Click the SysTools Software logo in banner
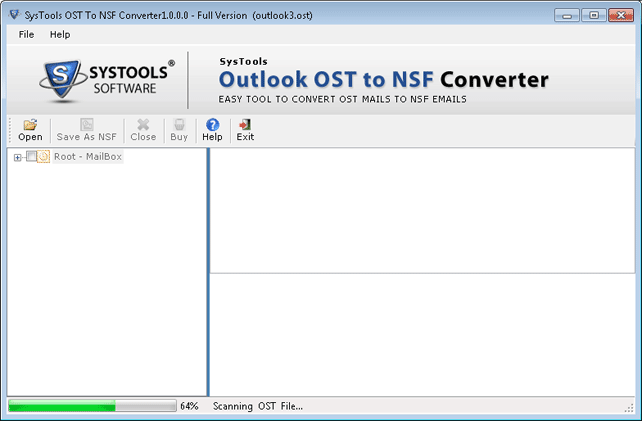Viewport: 642px width, 421px height. (x=107, y=80)
